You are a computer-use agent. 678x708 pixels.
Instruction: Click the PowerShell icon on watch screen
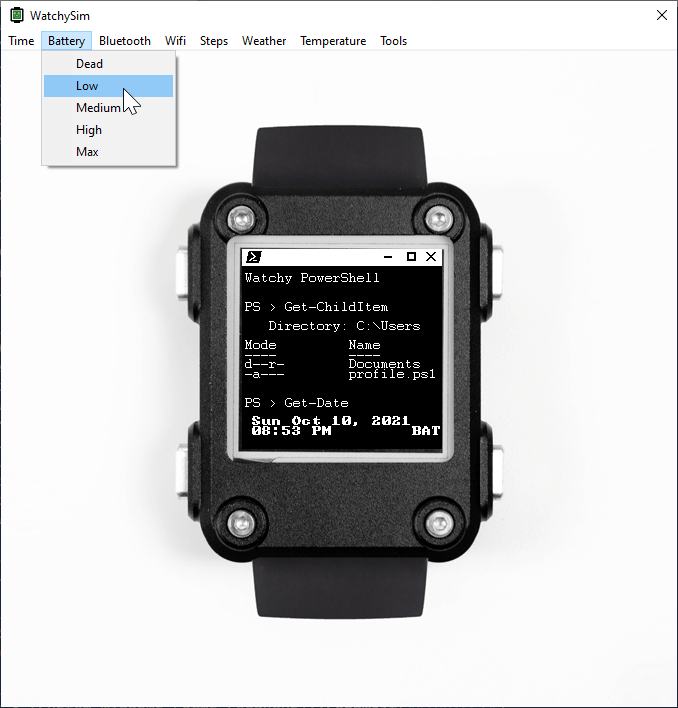(x=253, y=257)
